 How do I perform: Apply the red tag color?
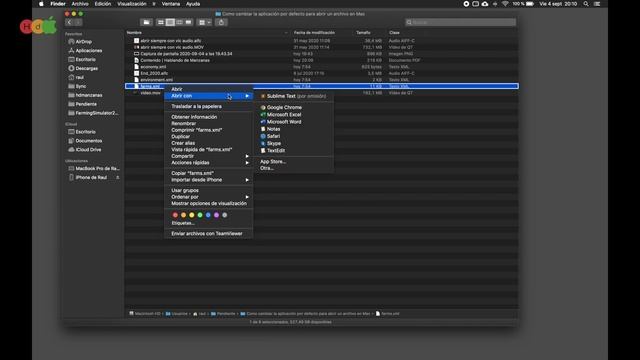coord(175,215)
